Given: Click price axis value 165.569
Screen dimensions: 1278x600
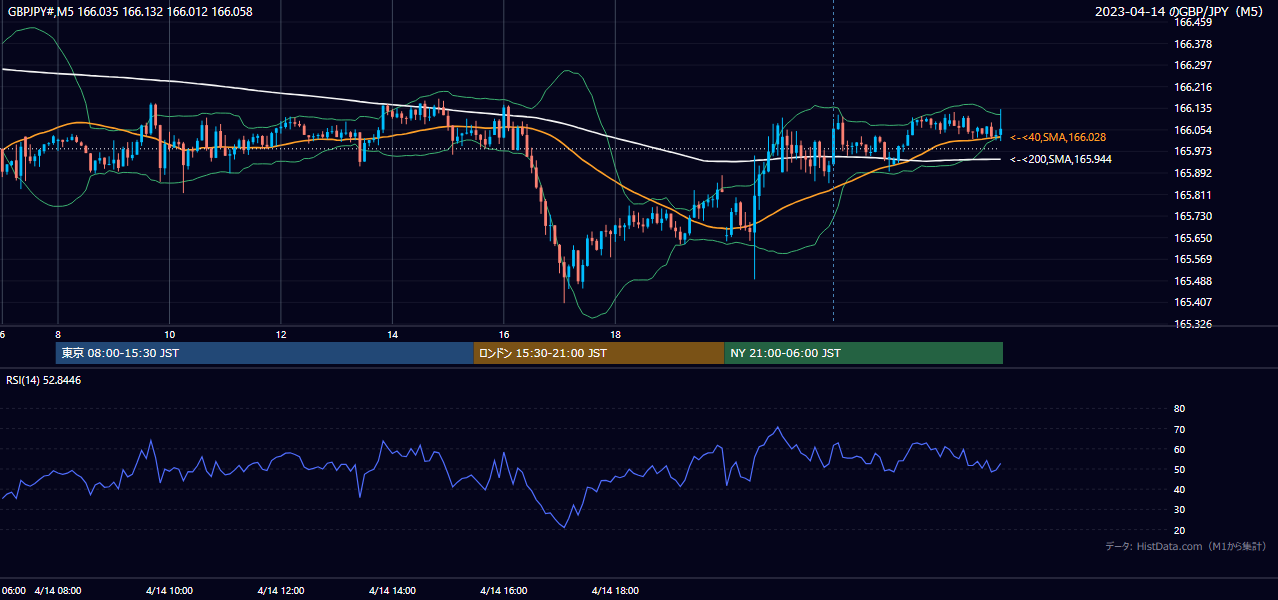Looking at the screenshot, I should 1193,259.
